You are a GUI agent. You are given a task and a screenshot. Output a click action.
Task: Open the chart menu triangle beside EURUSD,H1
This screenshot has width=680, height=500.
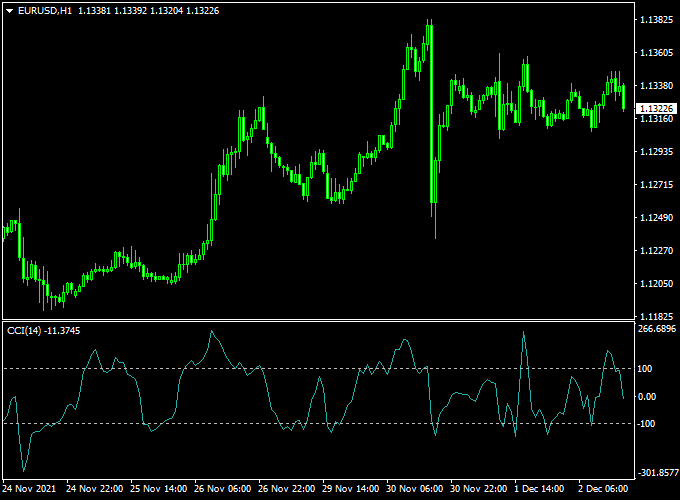10,11
